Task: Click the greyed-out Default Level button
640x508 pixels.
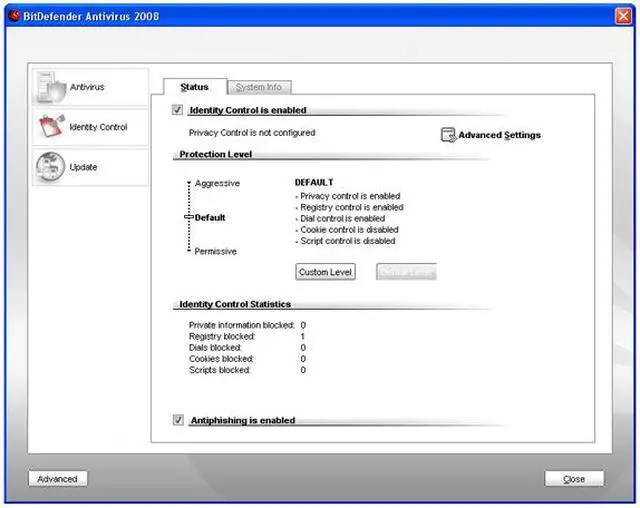Action: pyautogui.click(x=406, y=272)
